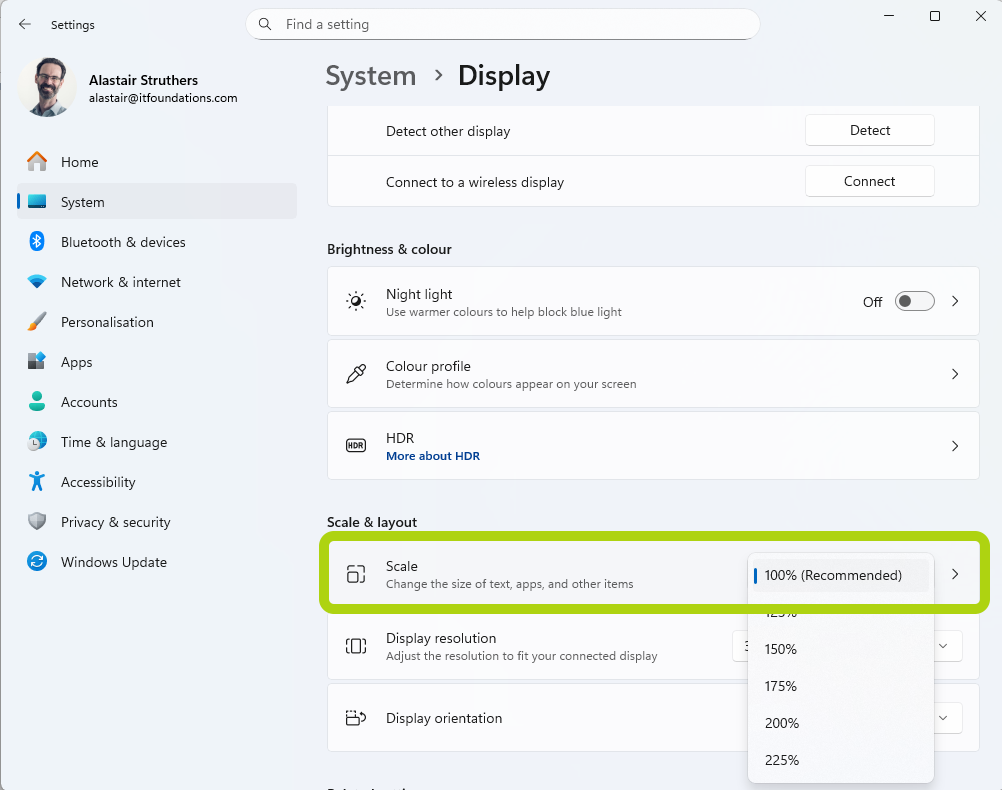Click the HDR icon
This screenshot has height=790, width=1002.
pyautogui.click(x=356, y=445)
